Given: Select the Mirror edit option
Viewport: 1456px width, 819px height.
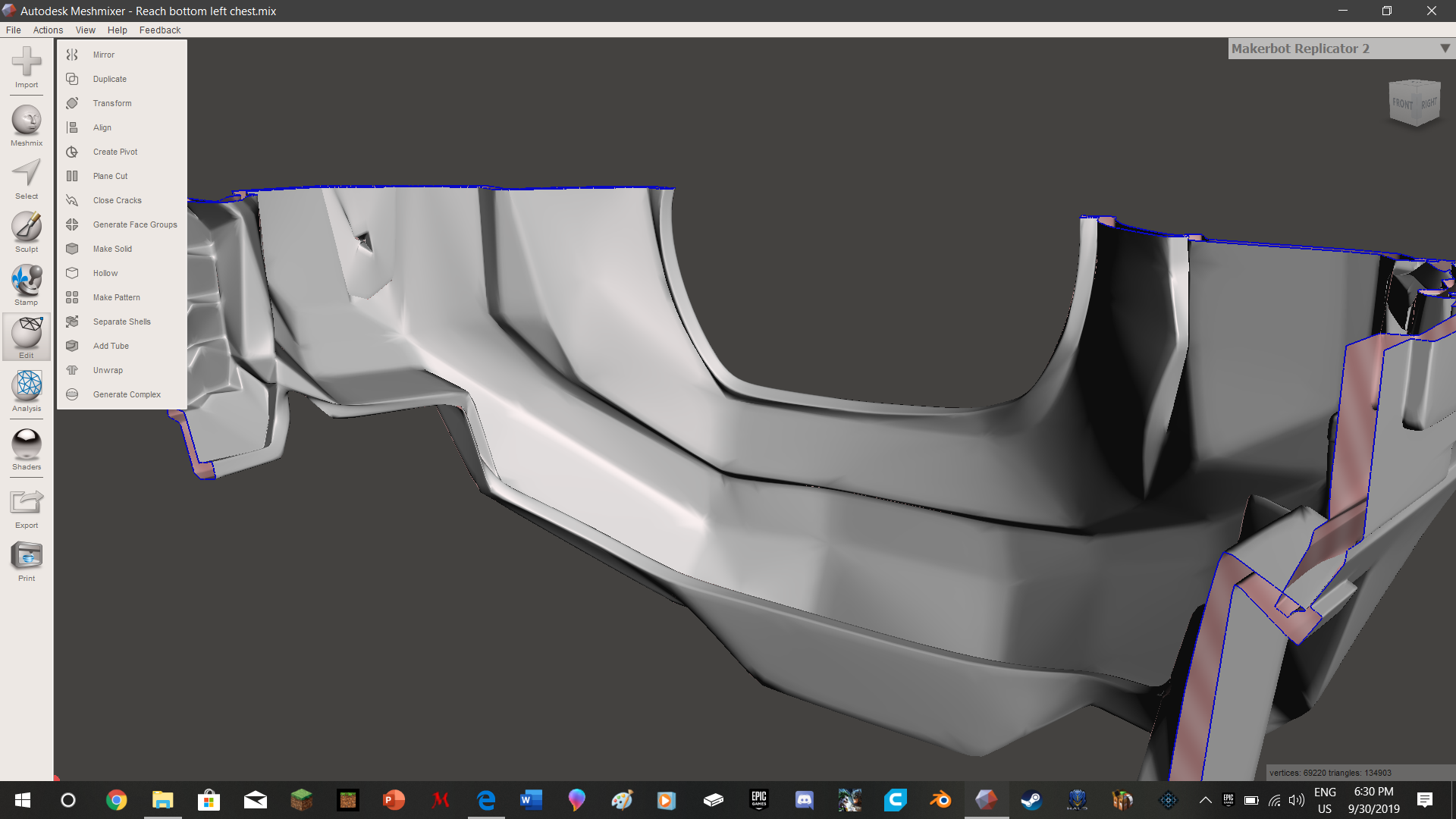Looking at the screenshot, I should tap(104, 55).
